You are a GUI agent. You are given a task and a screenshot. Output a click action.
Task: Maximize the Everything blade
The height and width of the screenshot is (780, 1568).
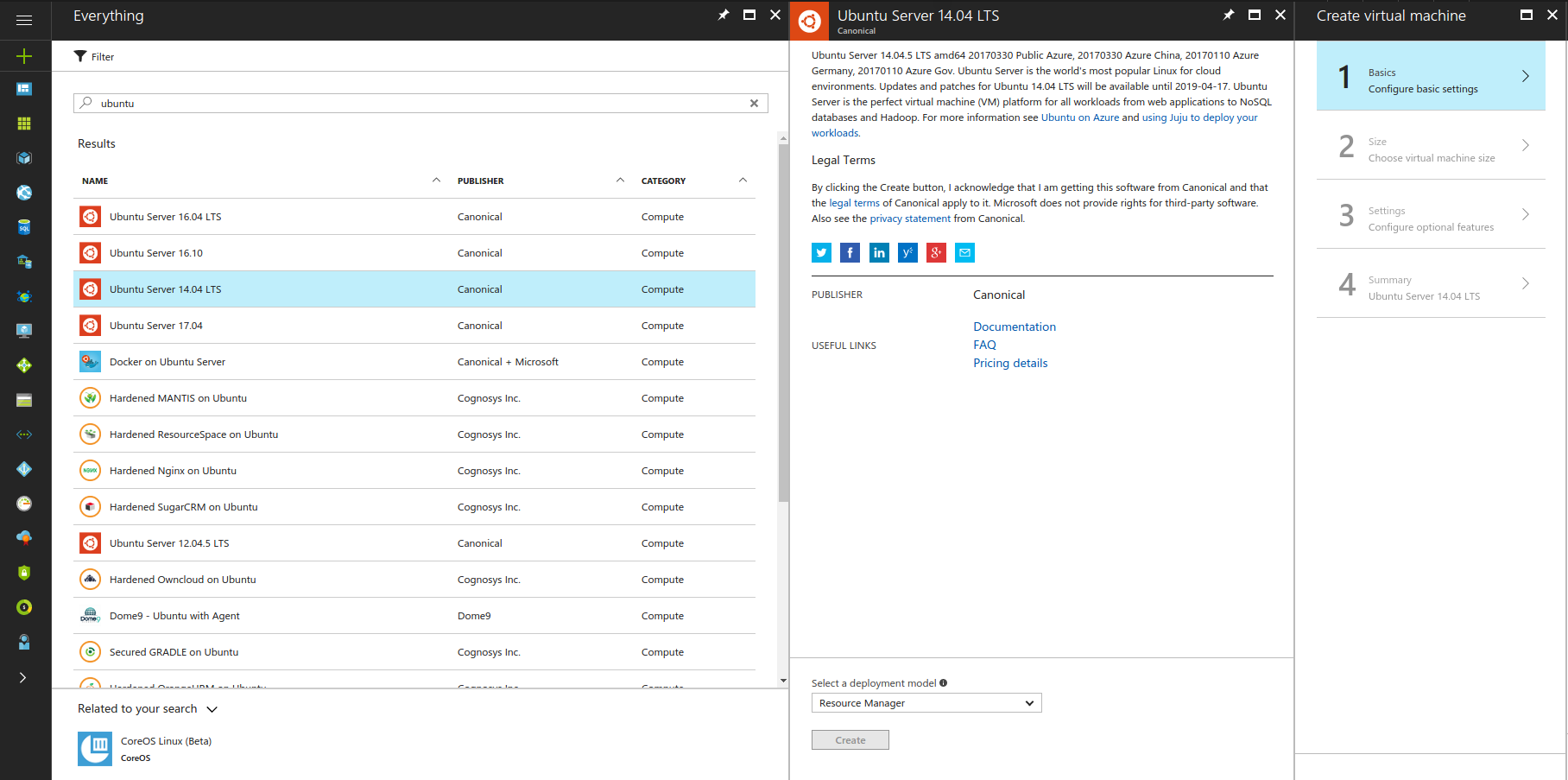point(749,15)
